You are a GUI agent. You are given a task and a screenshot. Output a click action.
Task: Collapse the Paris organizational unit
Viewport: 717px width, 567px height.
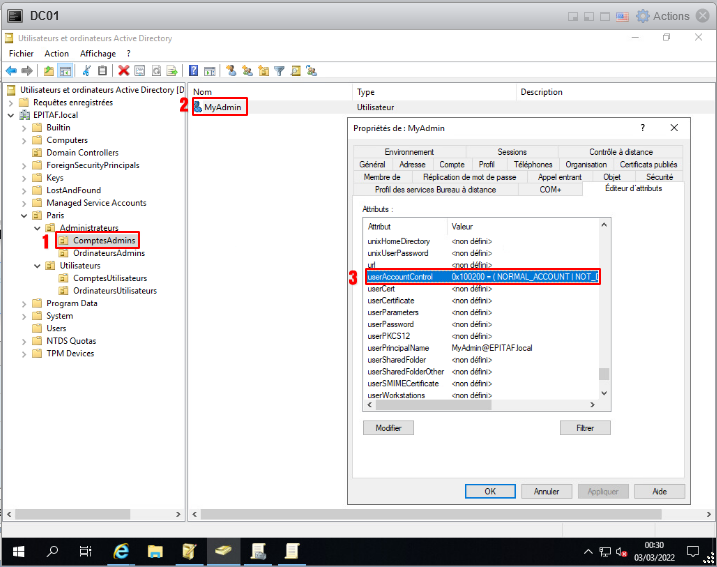(x=24, y=215)
